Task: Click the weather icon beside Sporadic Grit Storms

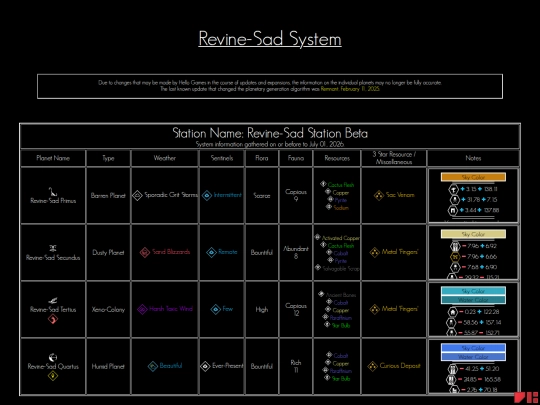Action: click(x=137, y=195)
